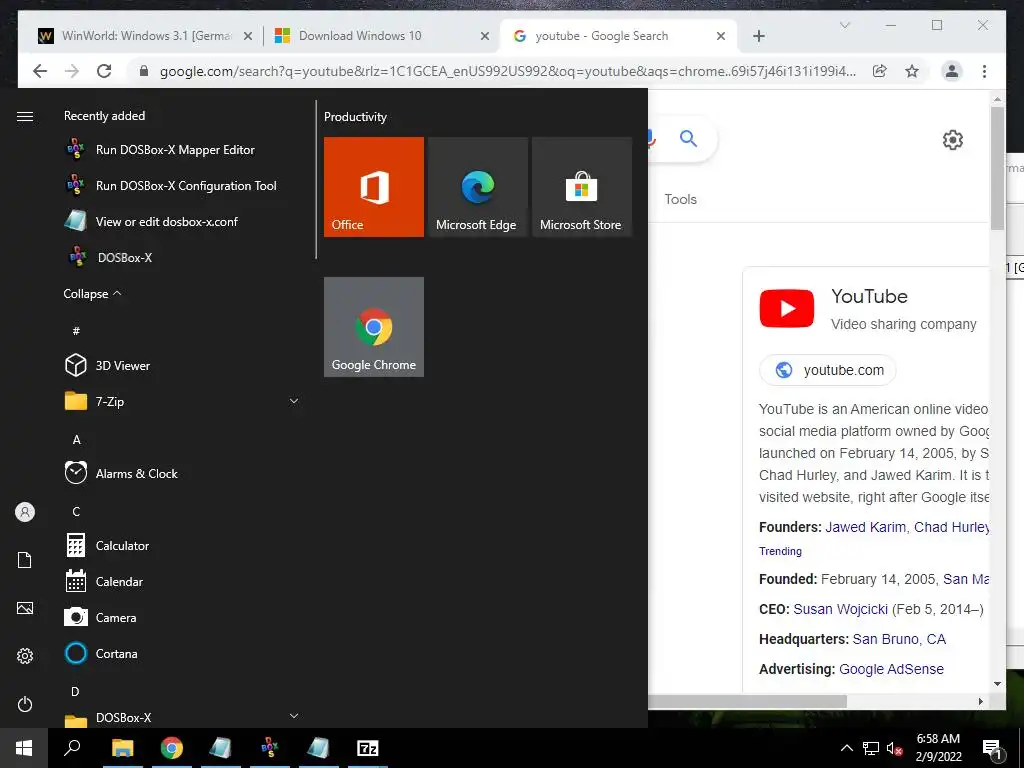Close the Download Windows 10 tab
This screenshot has width=1024, height=768.
(x=485, y=36)
